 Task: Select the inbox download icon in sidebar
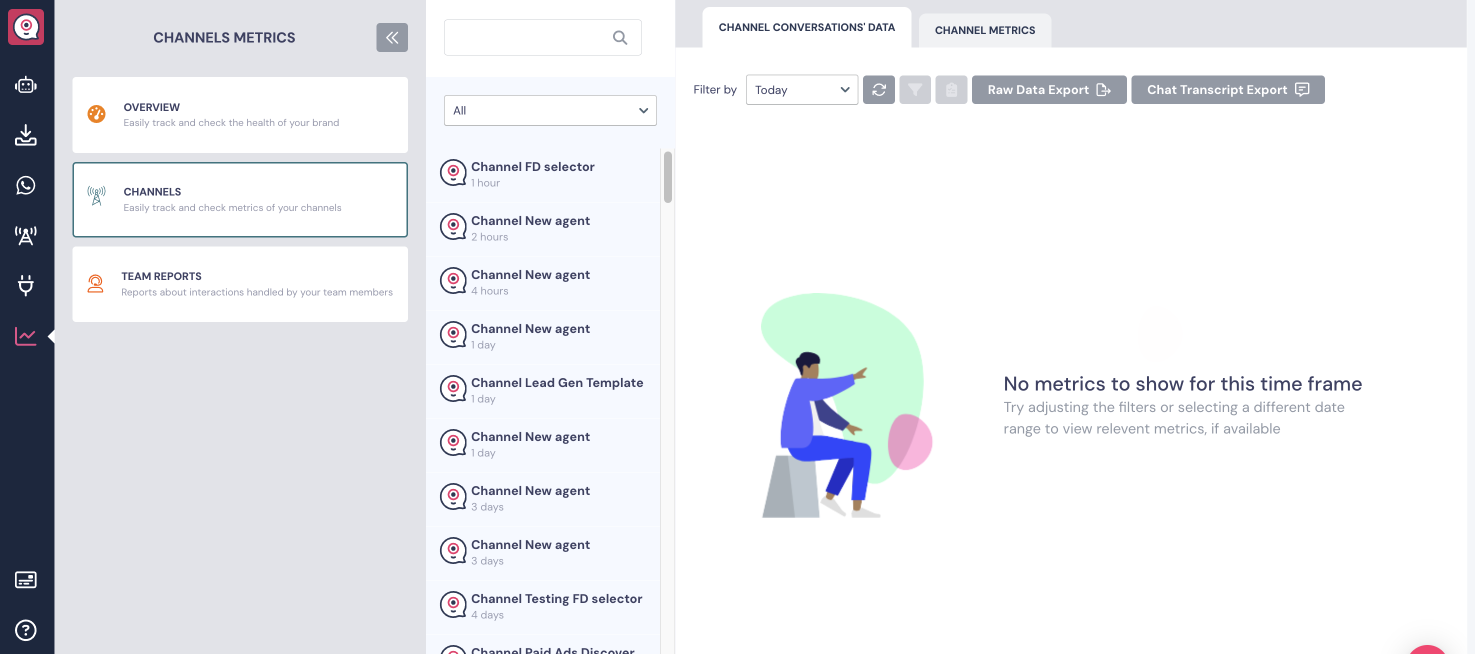click(x=25, y=135)
